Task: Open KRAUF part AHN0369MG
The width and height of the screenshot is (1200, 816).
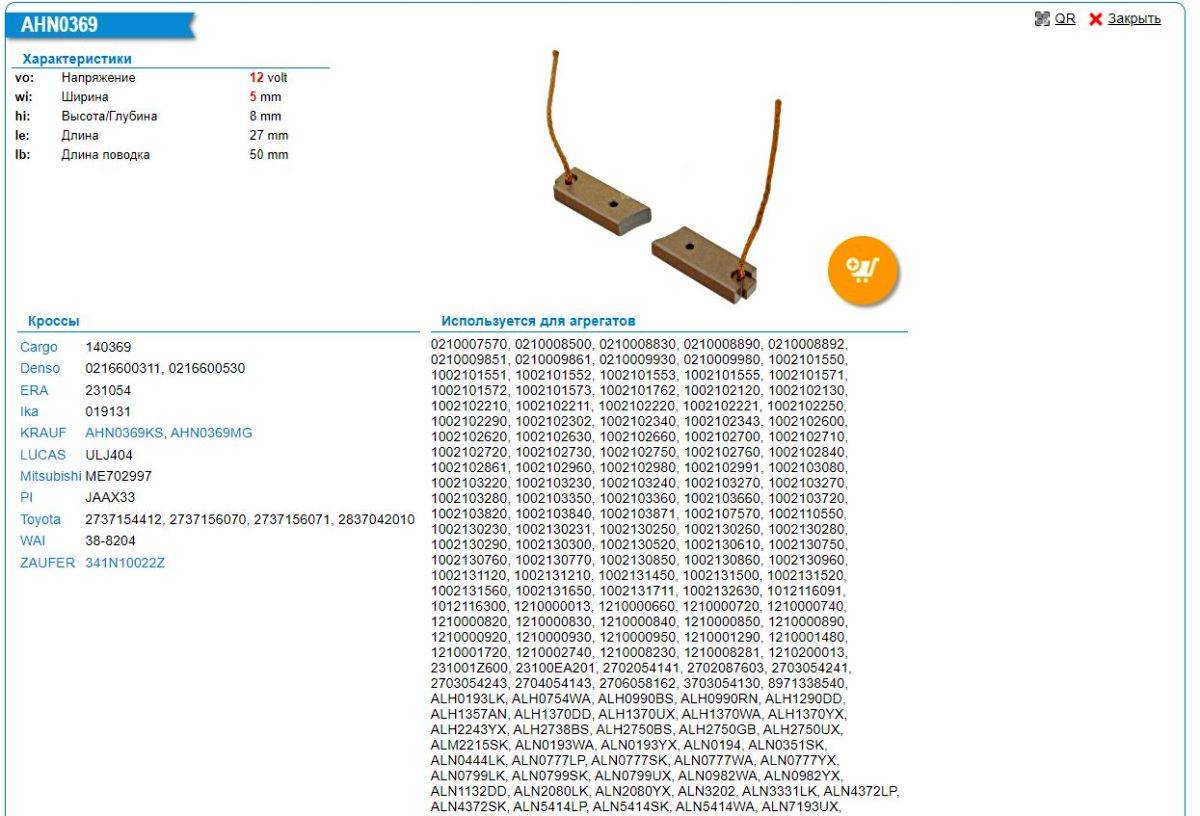Action: (211, 433)
